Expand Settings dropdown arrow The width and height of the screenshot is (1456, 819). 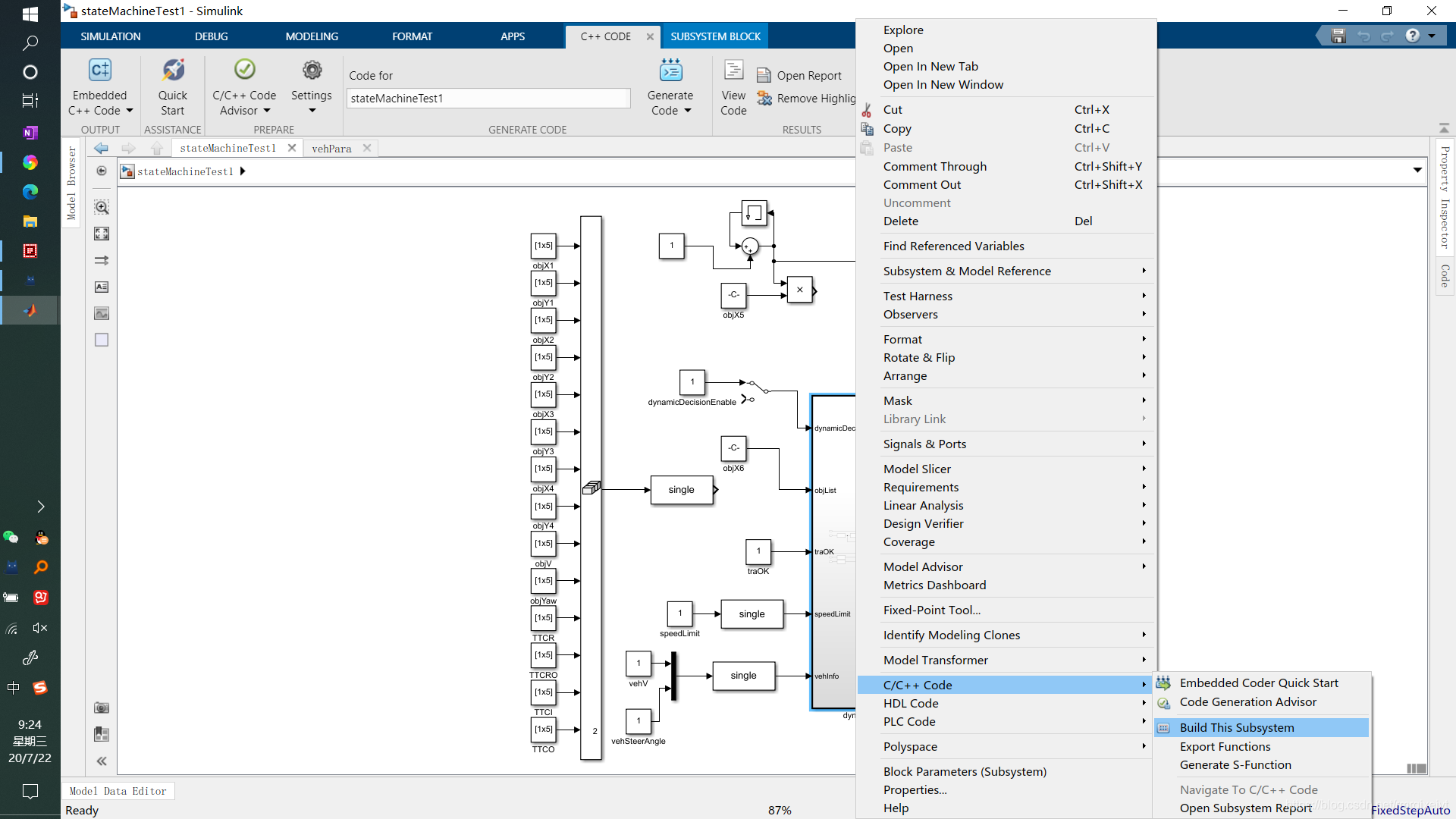click(312, 111)
